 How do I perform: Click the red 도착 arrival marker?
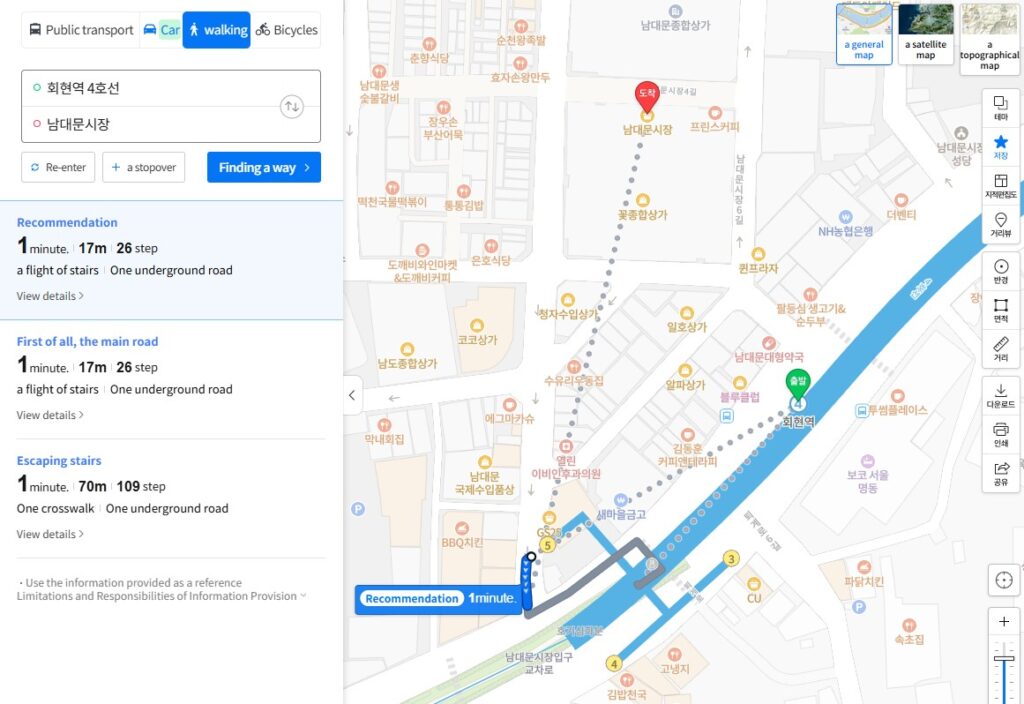(x=647, y=97)
